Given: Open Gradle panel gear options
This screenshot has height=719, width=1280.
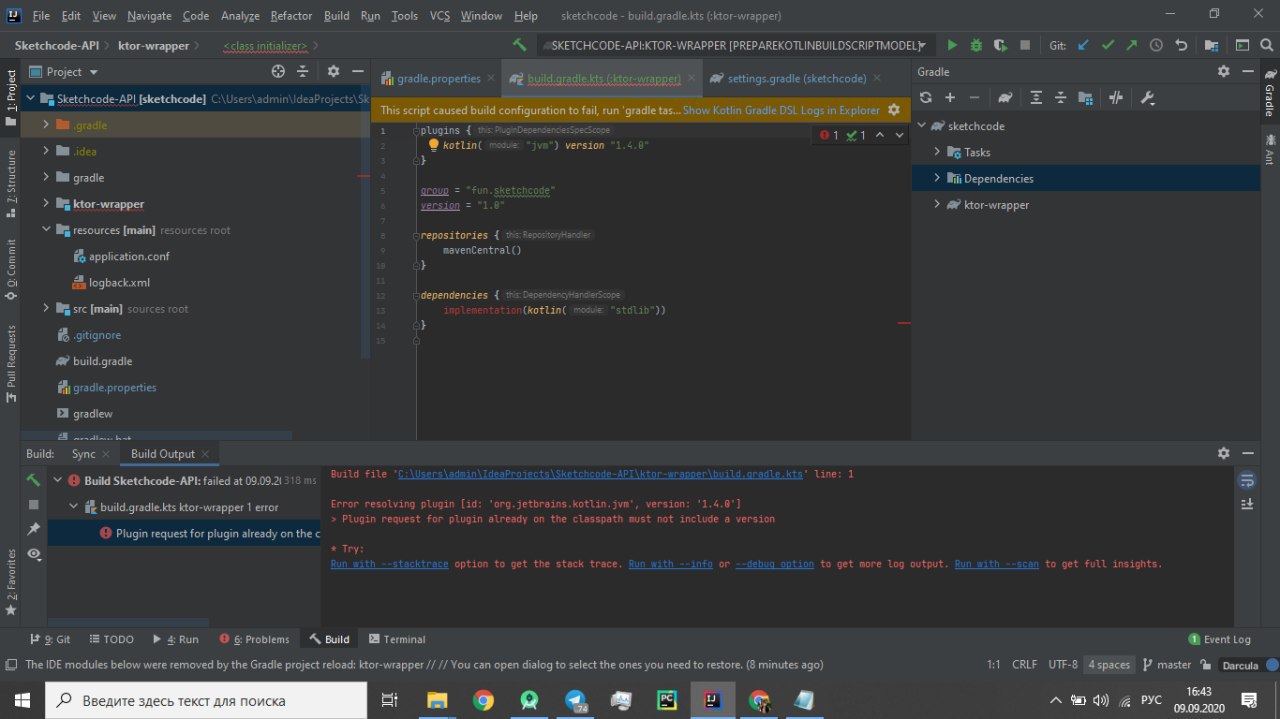Looking at the screenshot, I should pyautogui.click(x=1223, y=71).
